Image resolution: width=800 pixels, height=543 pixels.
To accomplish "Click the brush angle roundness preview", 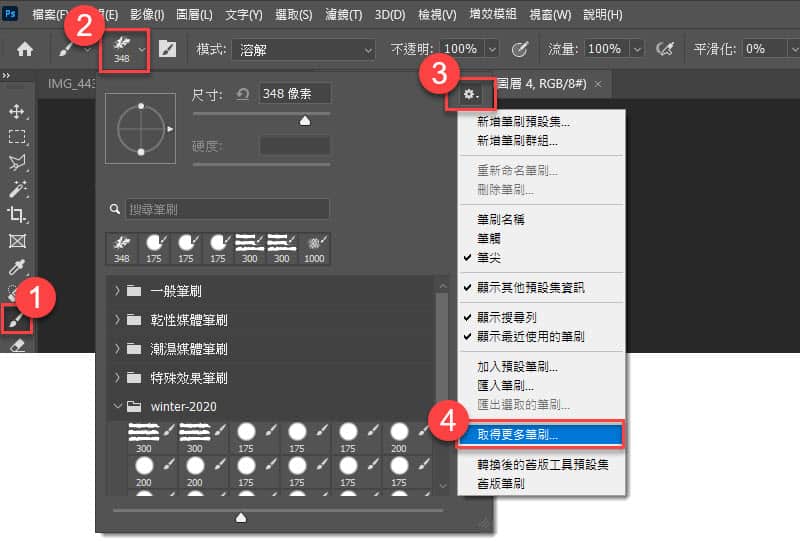I will [140, 129].
